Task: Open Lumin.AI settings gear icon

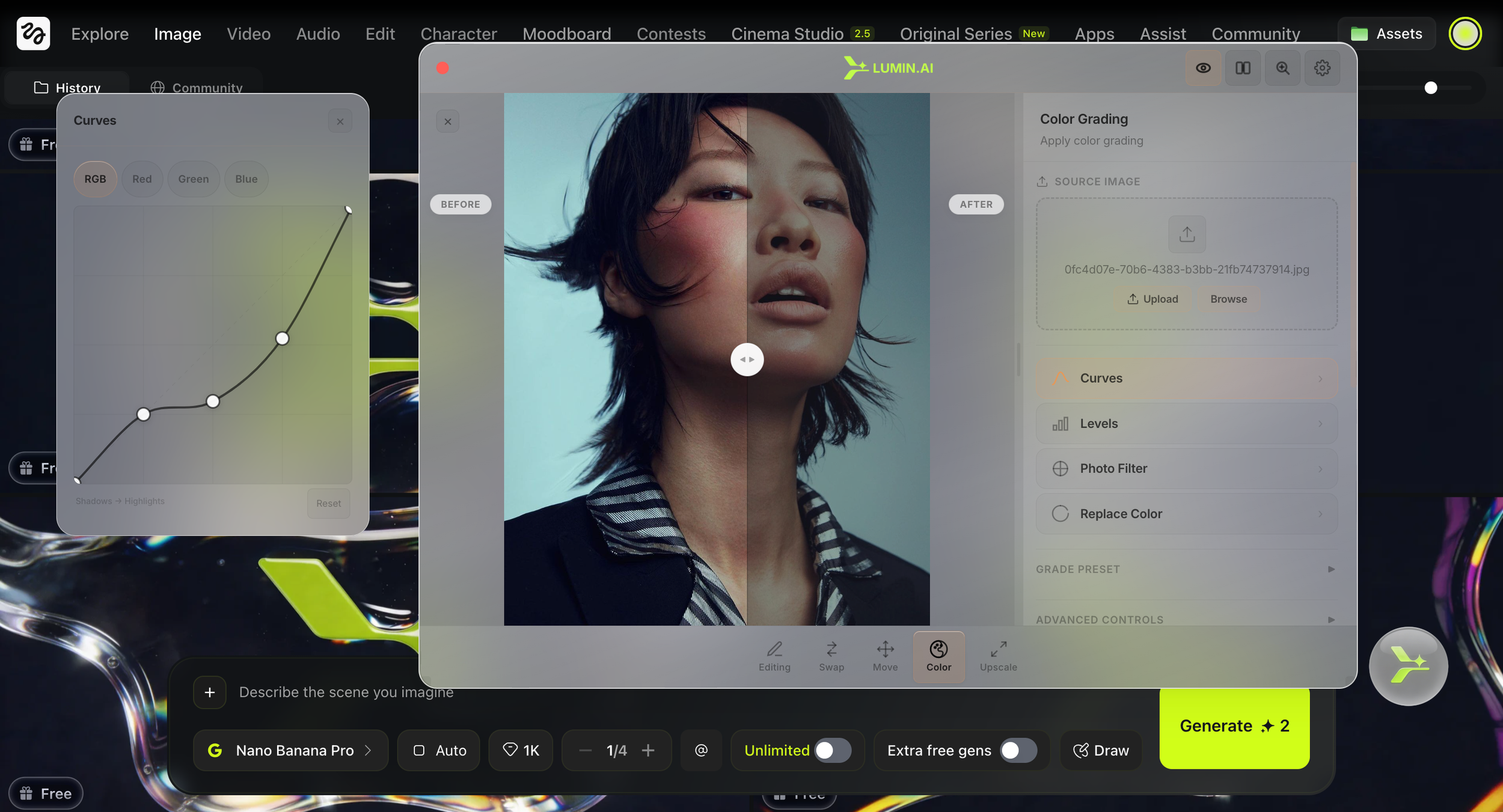Action: pos(1322,68)
